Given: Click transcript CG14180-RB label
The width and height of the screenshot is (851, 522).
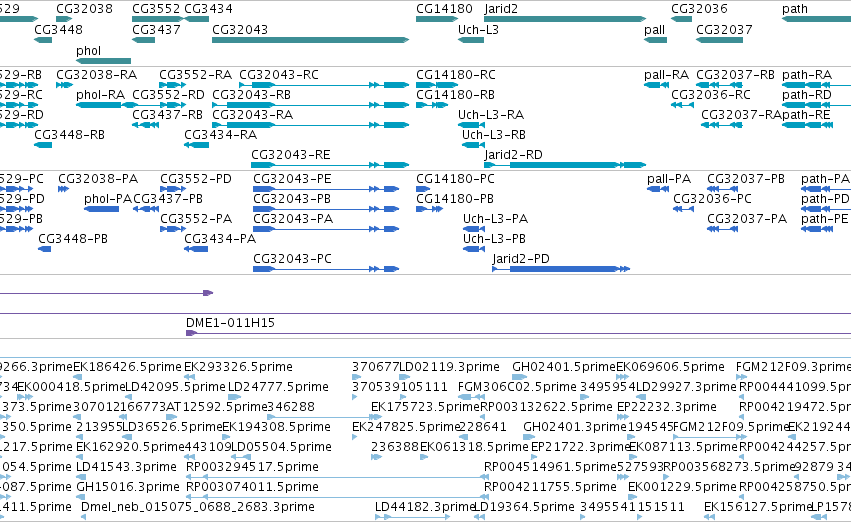Looking at the screenshot, I should click(455, 95).
